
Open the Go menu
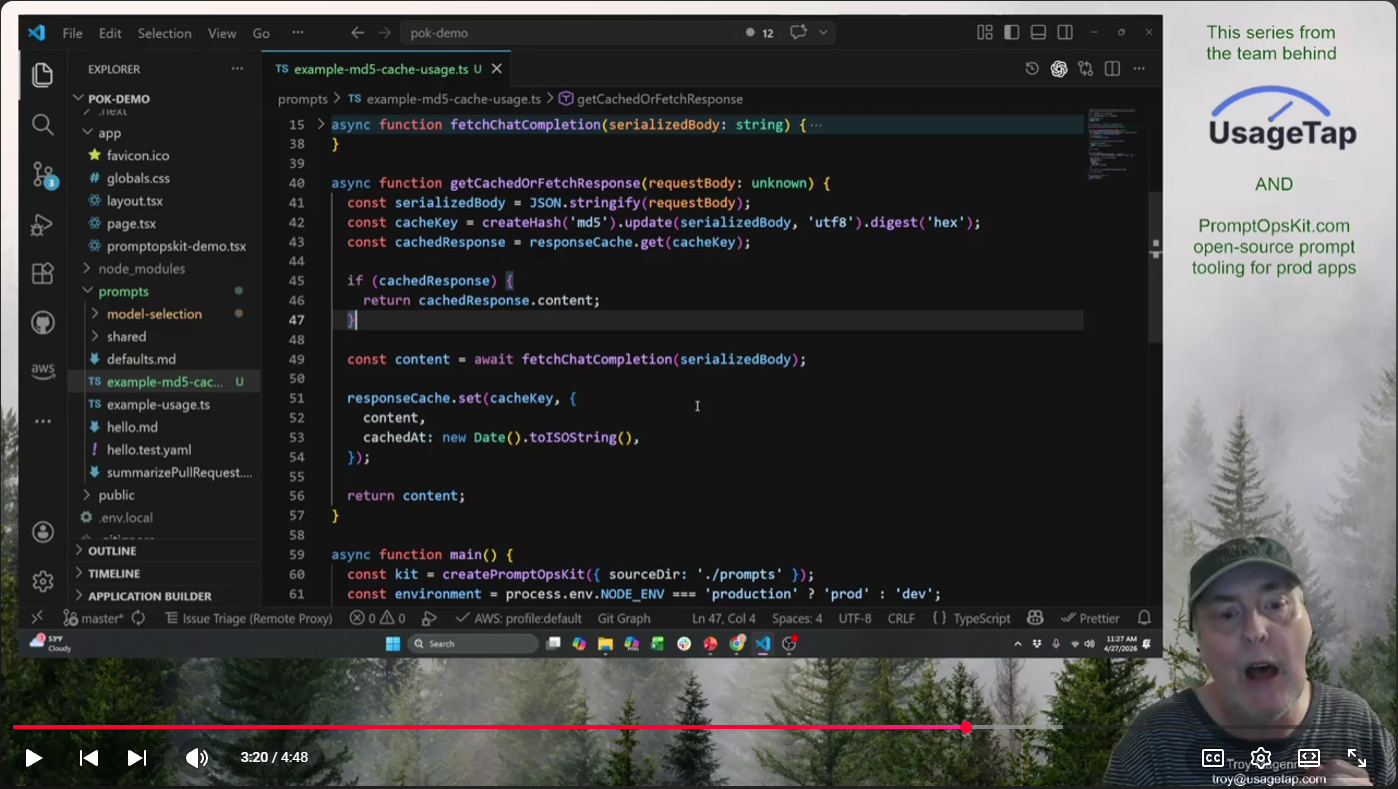click(x=261, y=33)
